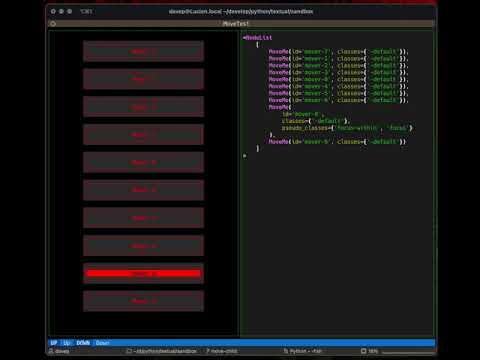
Task: Click the user name entry in the status bar
Action: point(59,351)
